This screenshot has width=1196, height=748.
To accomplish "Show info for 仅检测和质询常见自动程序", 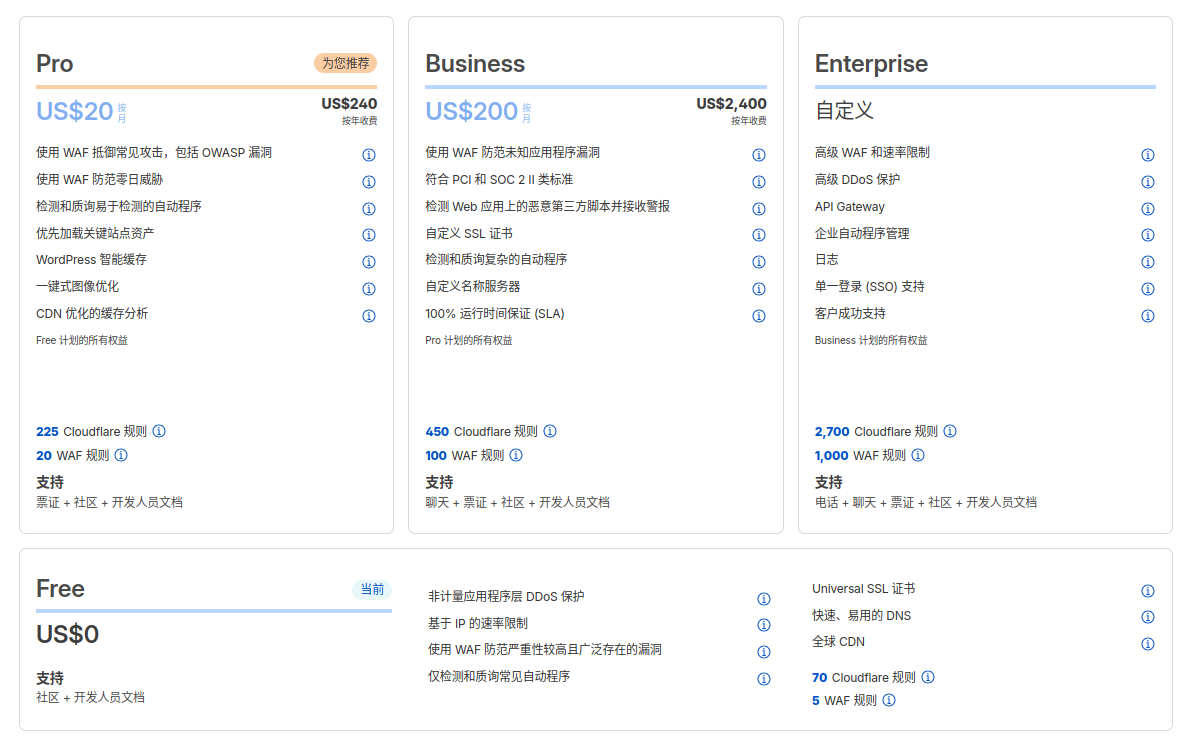I will click(x=764, y=679).
